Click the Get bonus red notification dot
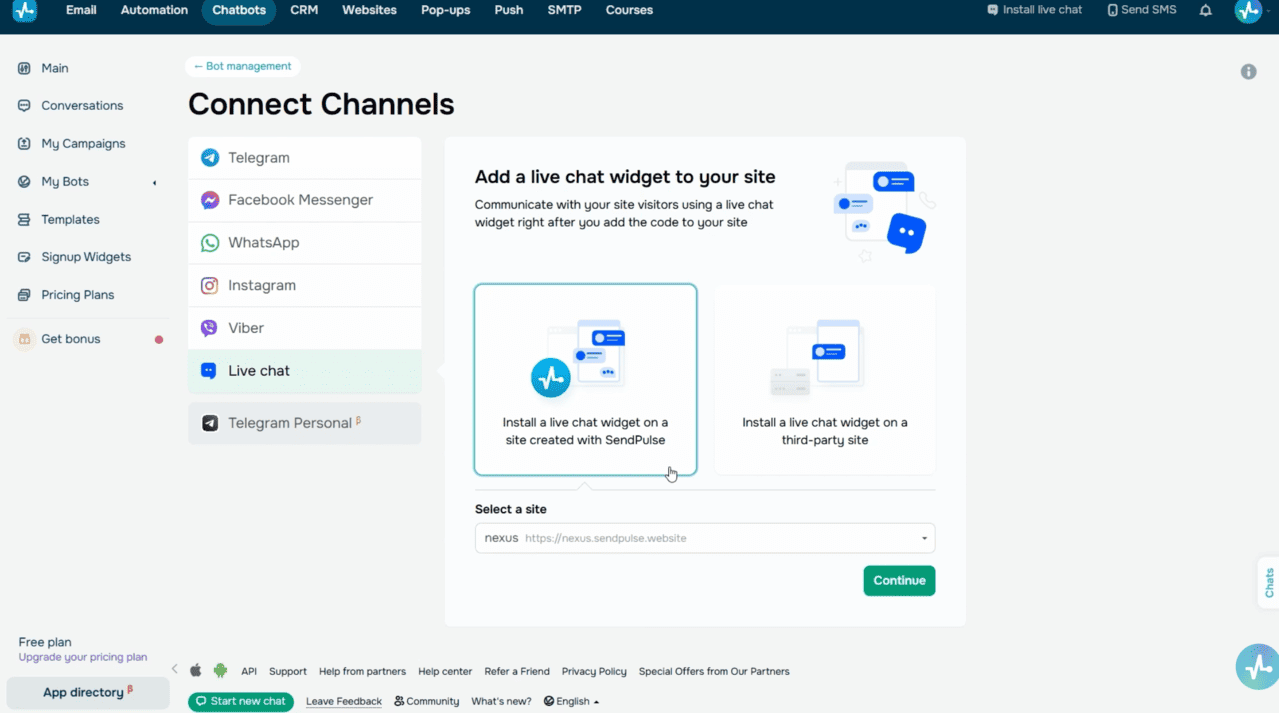This screenshot has width=1279, height=713. pos(159,340)
